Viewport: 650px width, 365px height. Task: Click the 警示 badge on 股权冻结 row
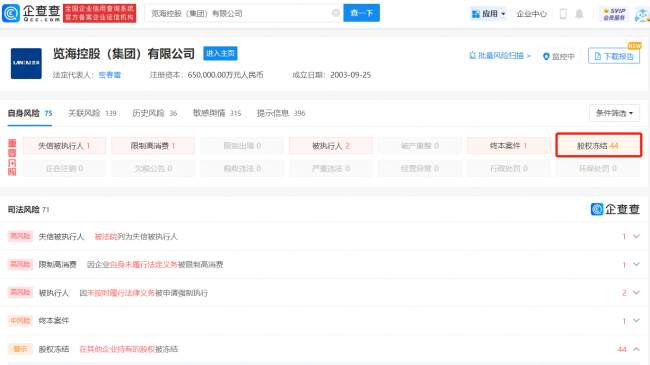coord(20,349)
